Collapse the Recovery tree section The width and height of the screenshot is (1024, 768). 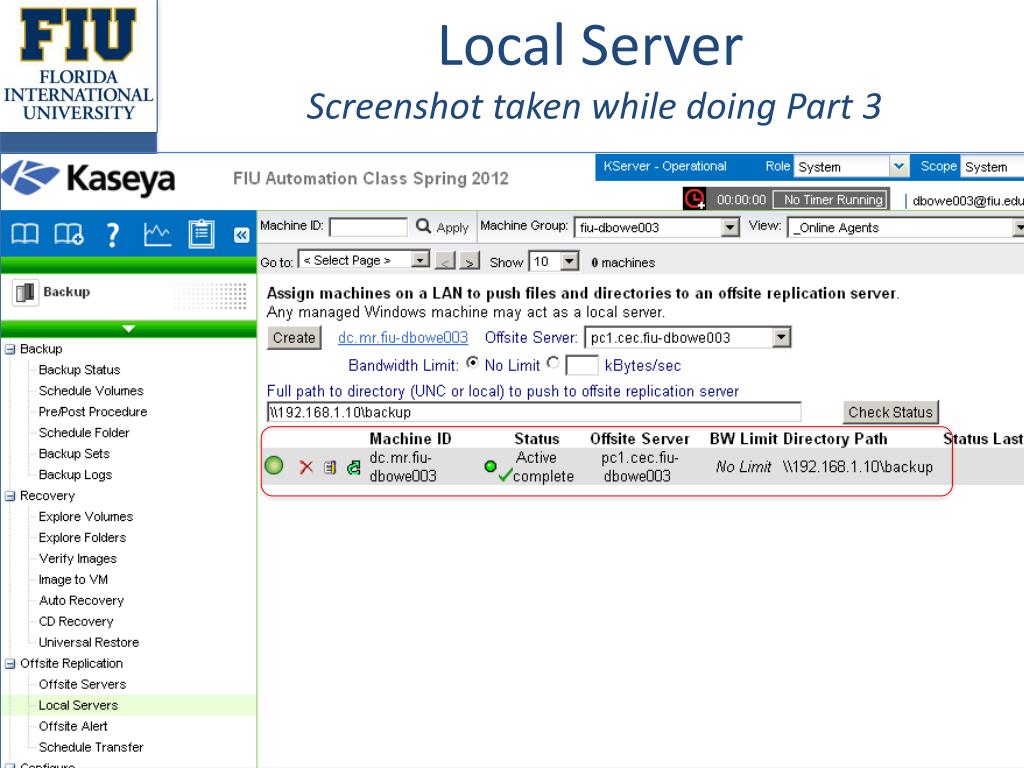click(x=10, y=496)
